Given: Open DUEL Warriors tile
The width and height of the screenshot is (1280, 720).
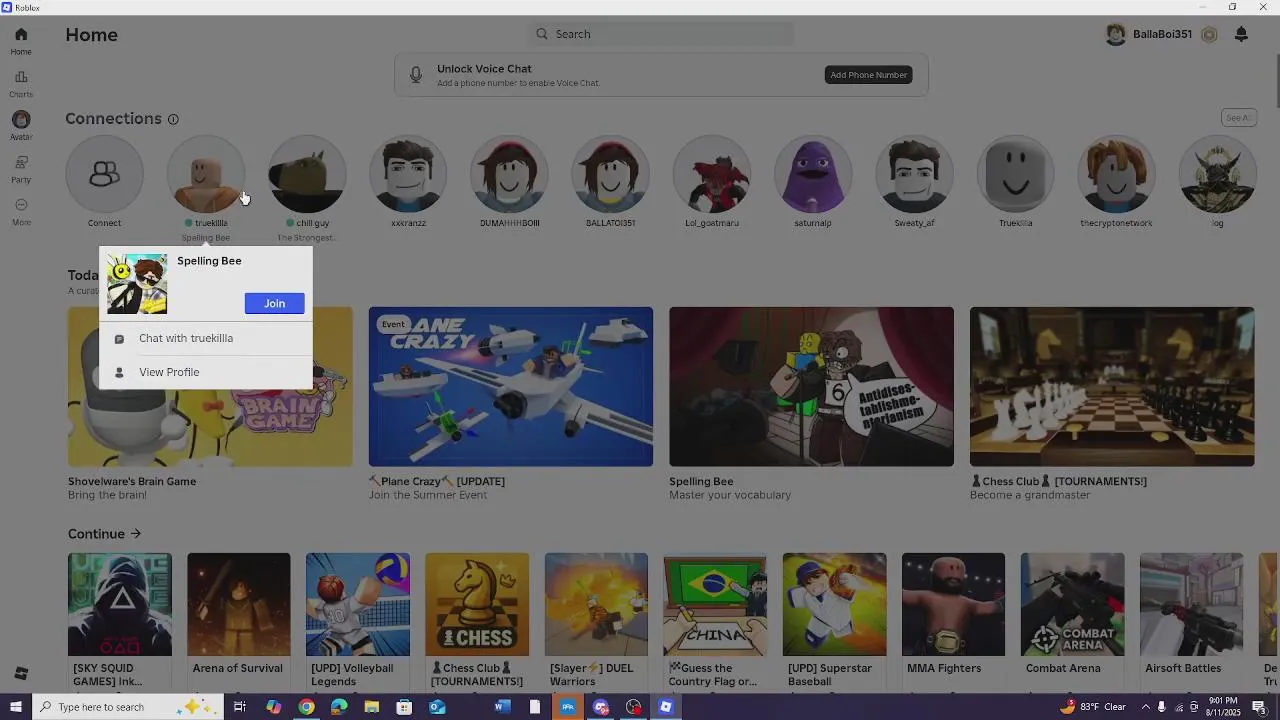Looking at the screenshot, I should pyautogui.click(x=596, y=605).
